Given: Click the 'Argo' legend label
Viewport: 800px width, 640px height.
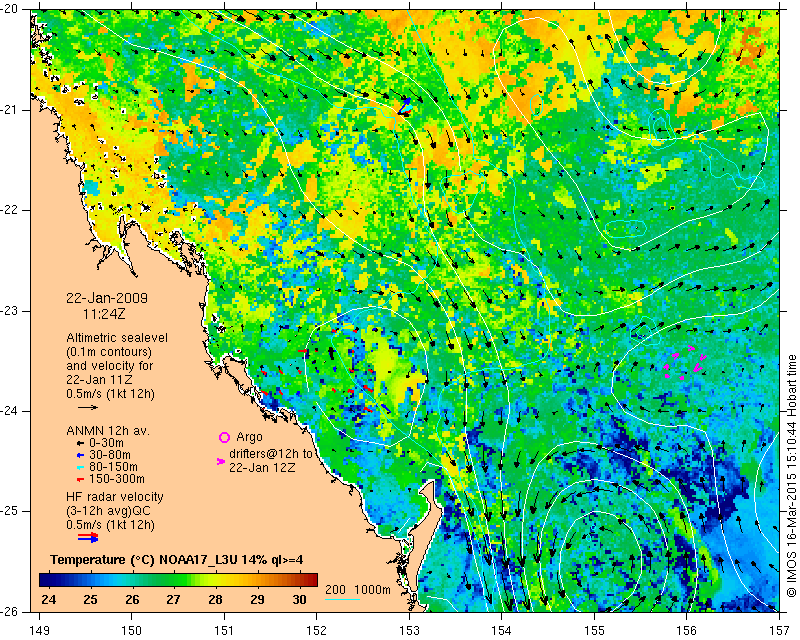Looking at the screenshot, I should click(249, 437).
